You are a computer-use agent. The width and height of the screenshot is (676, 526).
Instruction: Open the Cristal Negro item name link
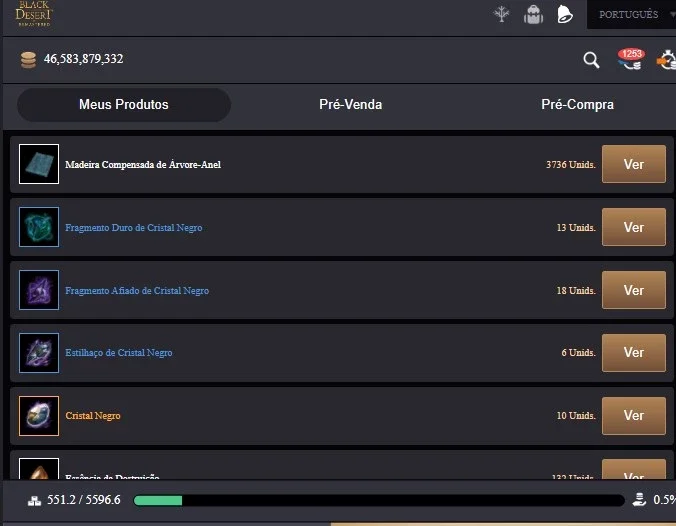pos(93,416)
